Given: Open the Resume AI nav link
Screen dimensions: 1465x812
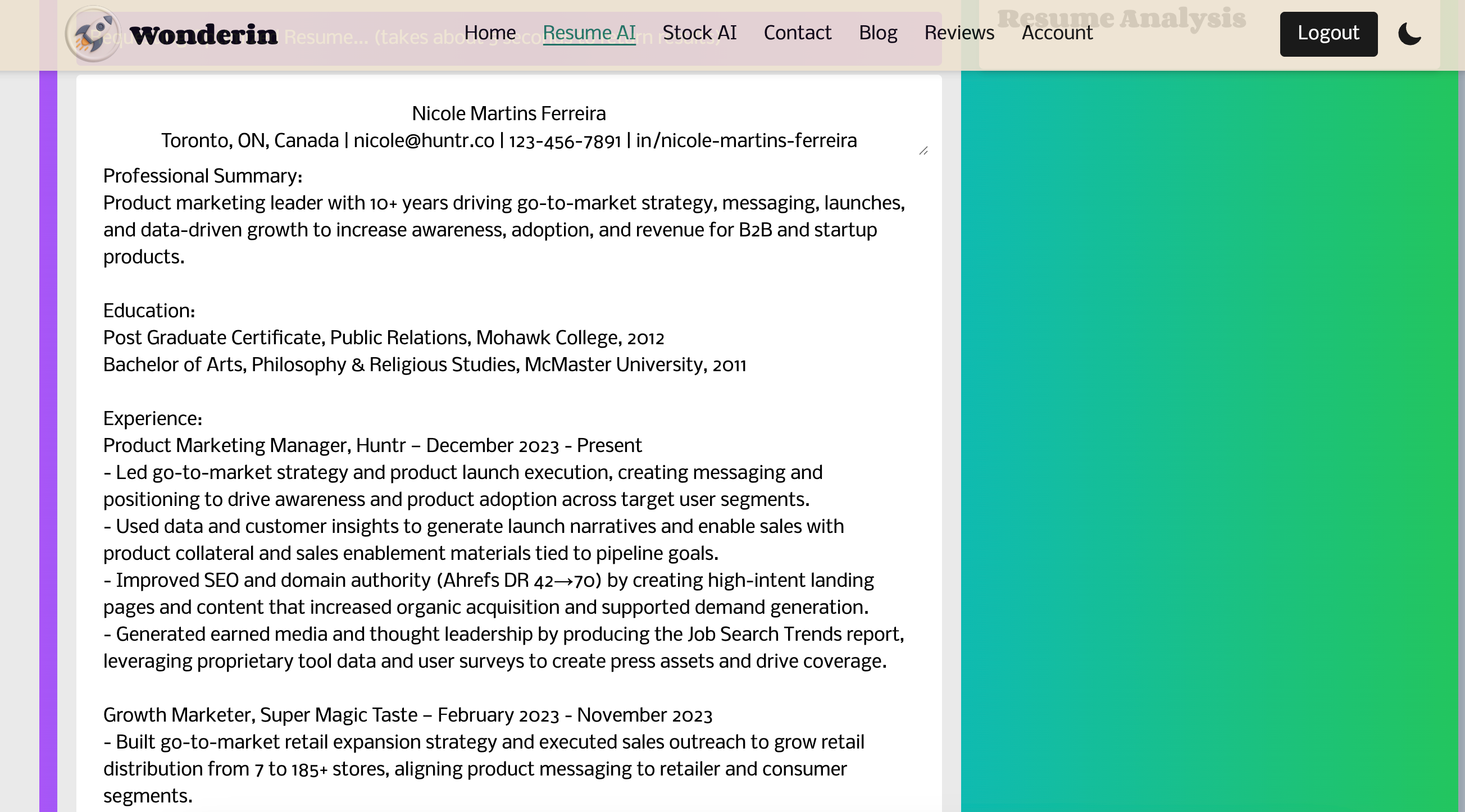Looking at the screenshot, I should (x=589, y=33).
